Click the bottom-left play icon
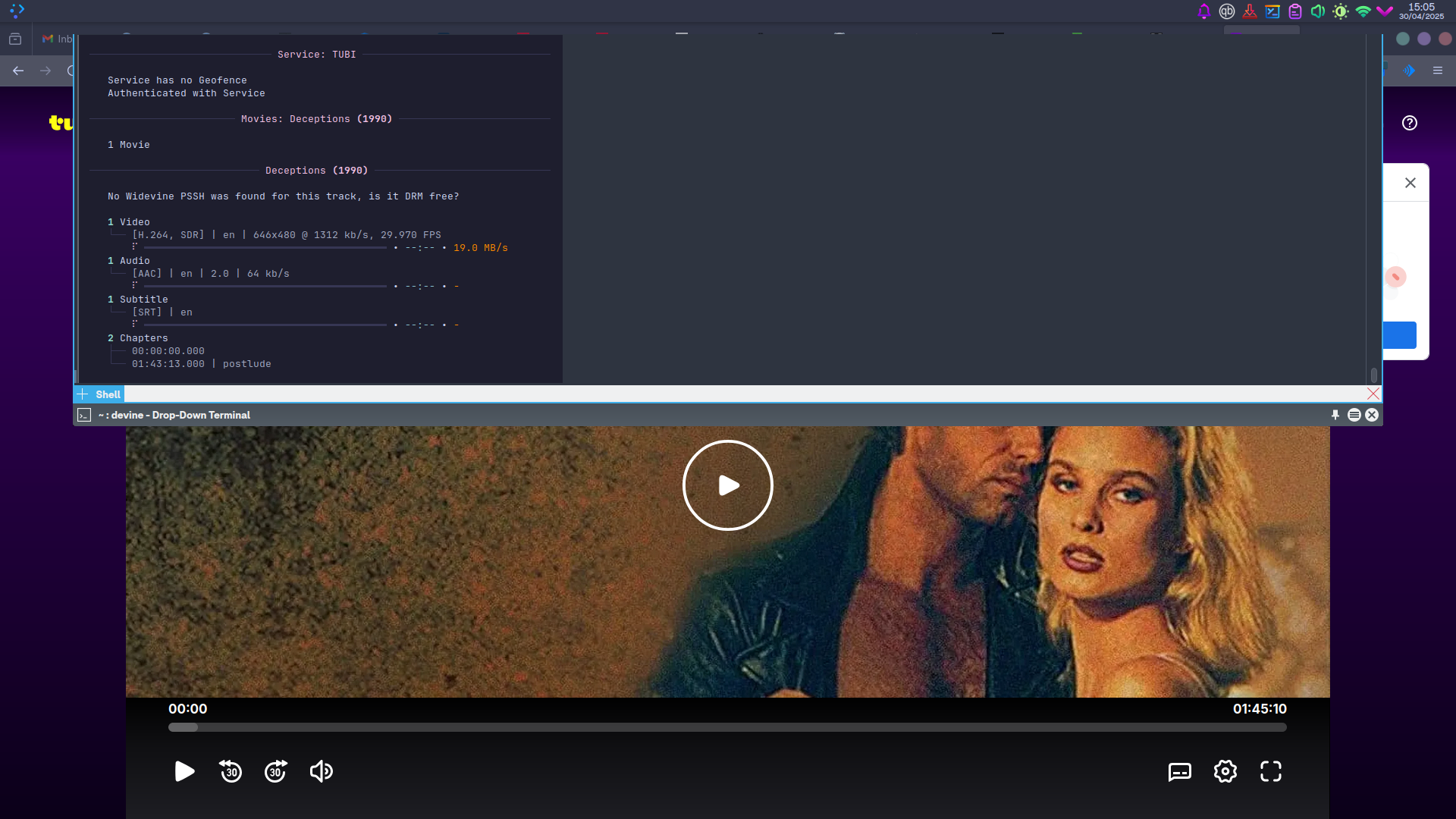The image size is (1456, 819). (184, 771)
